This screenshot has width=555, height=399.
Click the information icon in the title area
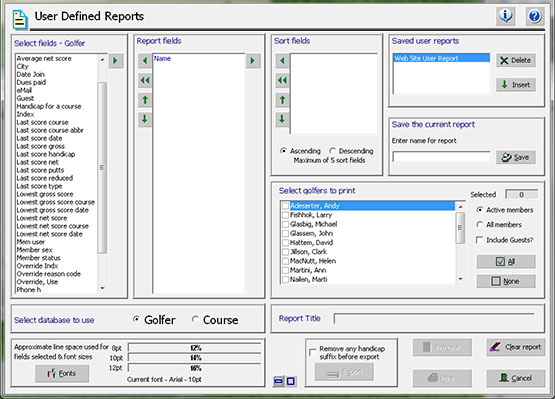(x=505, y=16)
